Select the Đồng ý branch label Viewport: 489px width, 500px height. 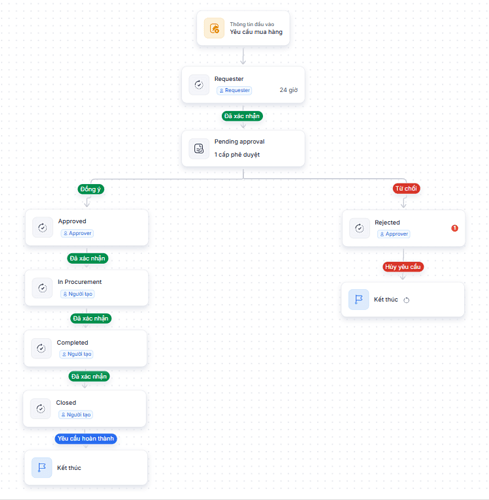click(91, 189)
